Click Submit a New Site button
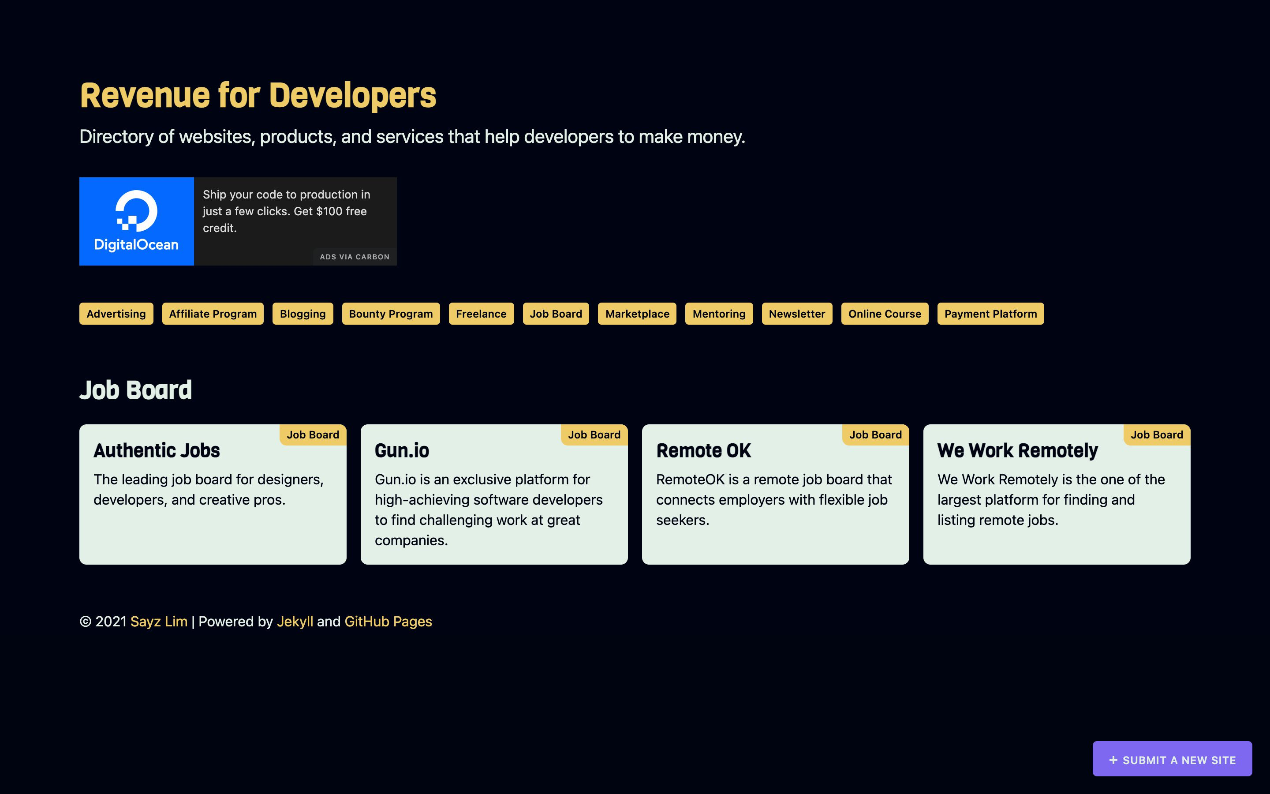This screenshot has width=1270, height=794. [x=1172, y=759]
